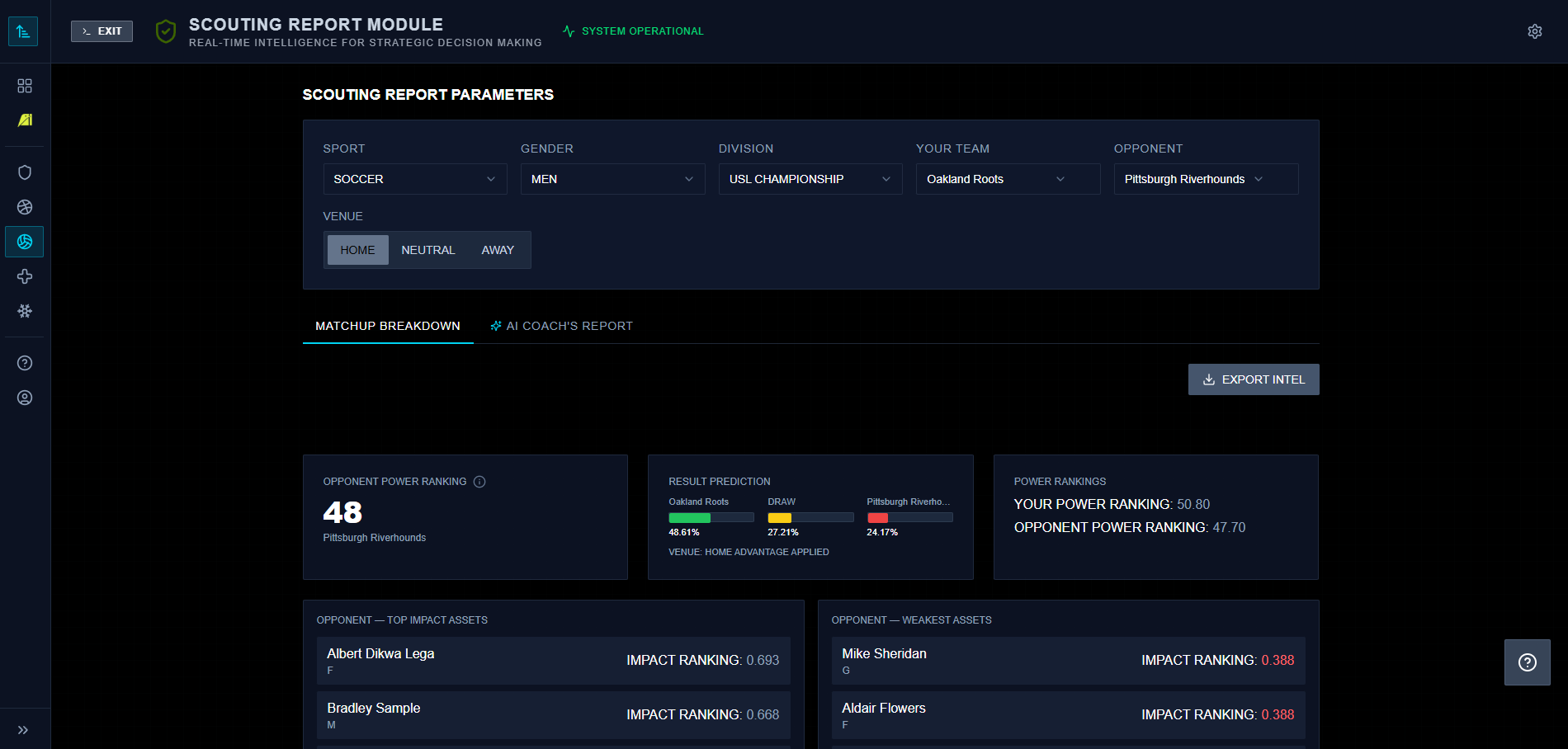This screenshot has height=749, width=1568.
Task: Select the NEUTRAL venue option
Action: (428, 250)
